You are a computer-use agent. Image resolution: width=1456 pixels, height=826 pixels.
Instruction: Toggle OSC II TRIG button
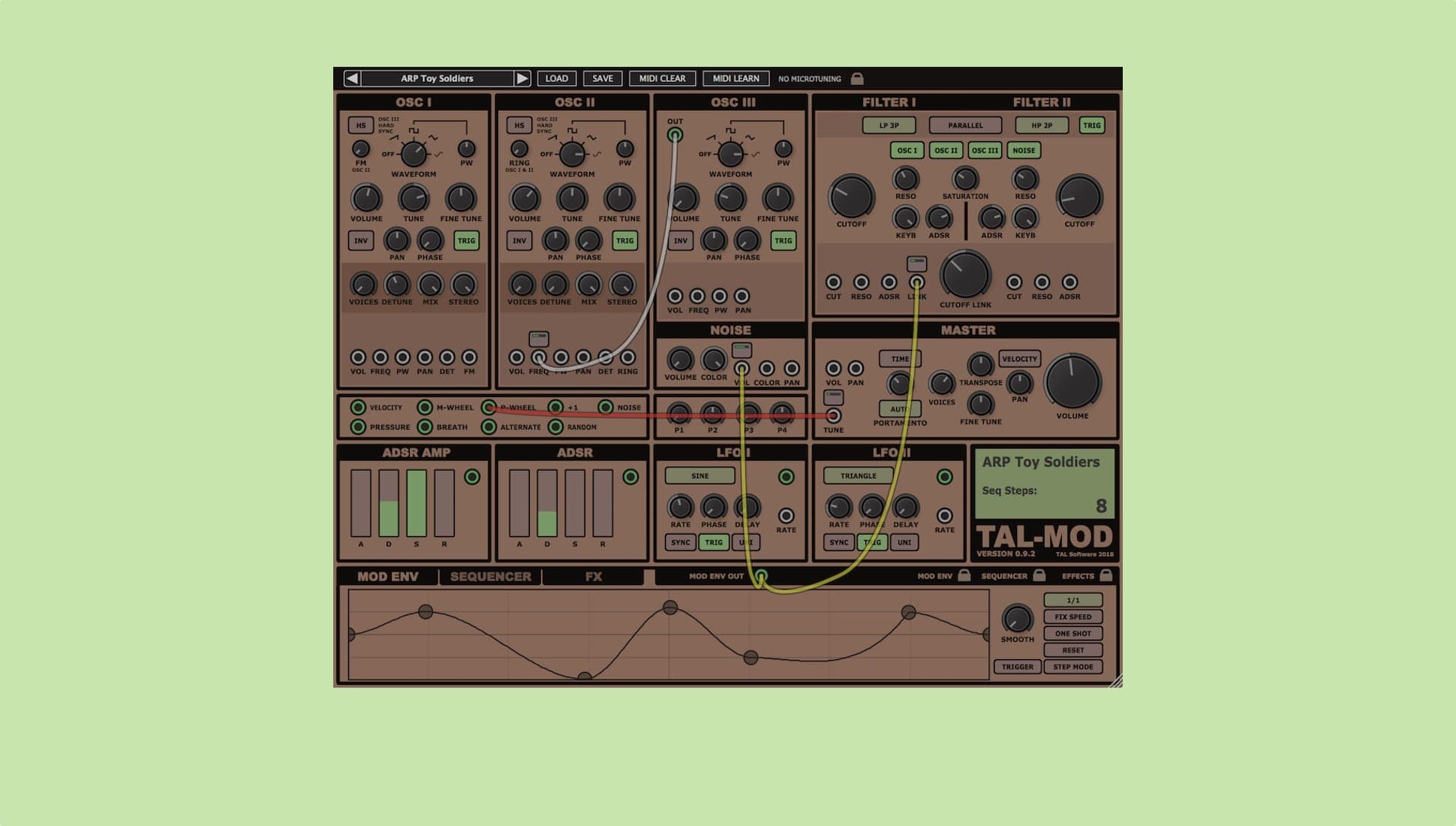625,241
